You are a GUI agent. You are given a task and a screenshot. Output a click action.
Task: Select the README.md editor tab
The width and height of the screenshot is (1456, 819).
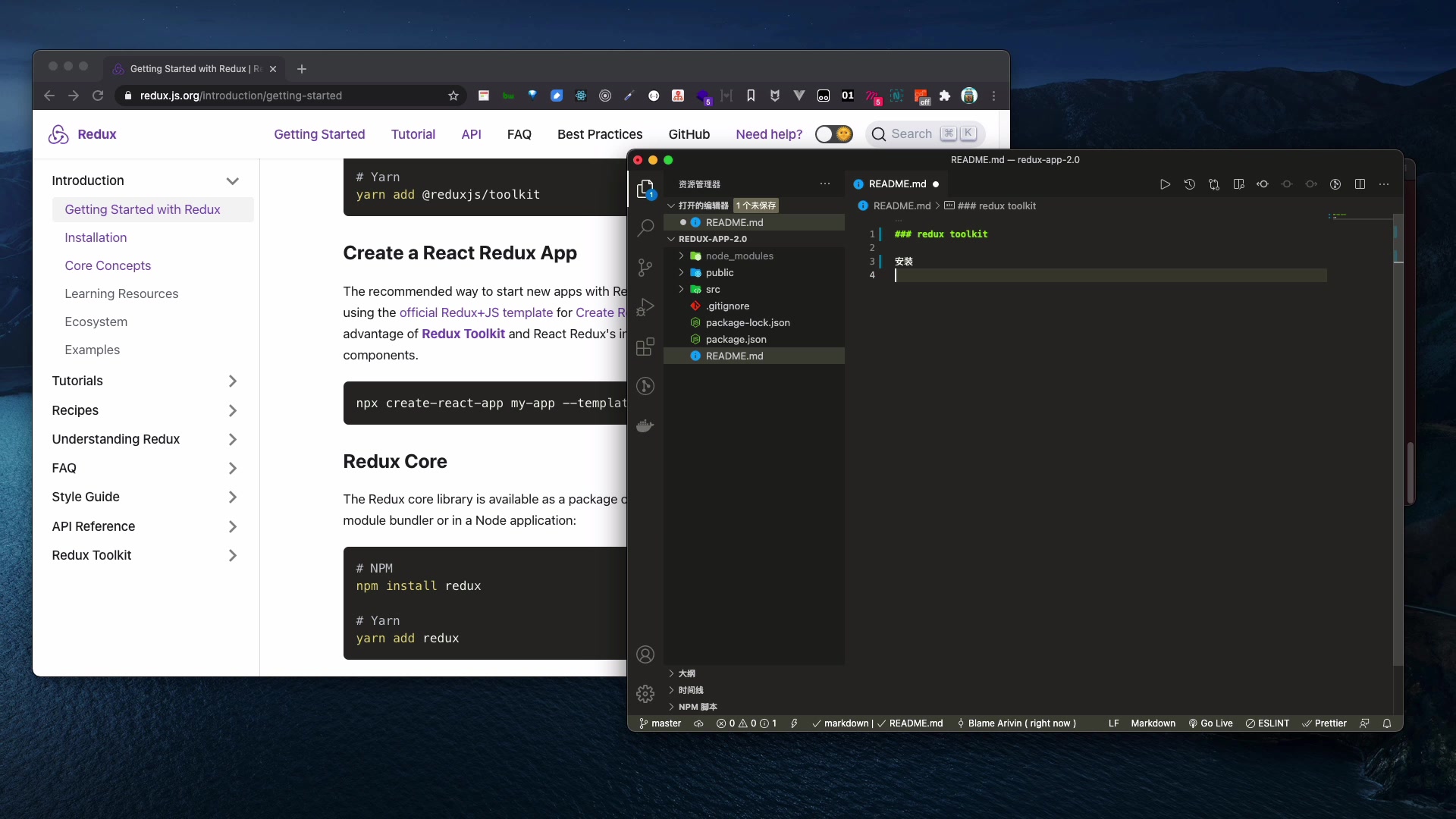point(896,184)
